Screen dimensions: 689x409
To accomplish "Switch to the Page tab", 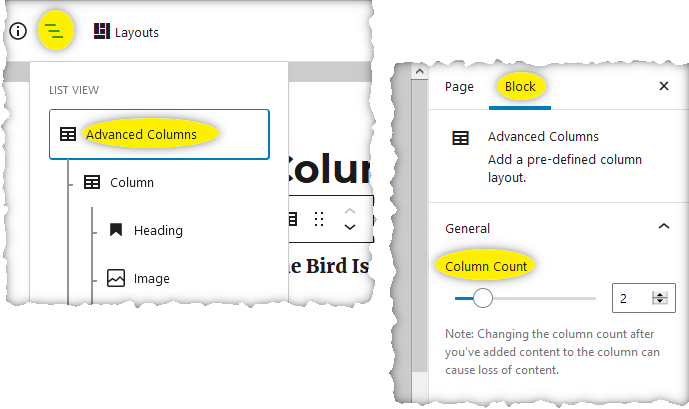I will coord(459,87).
